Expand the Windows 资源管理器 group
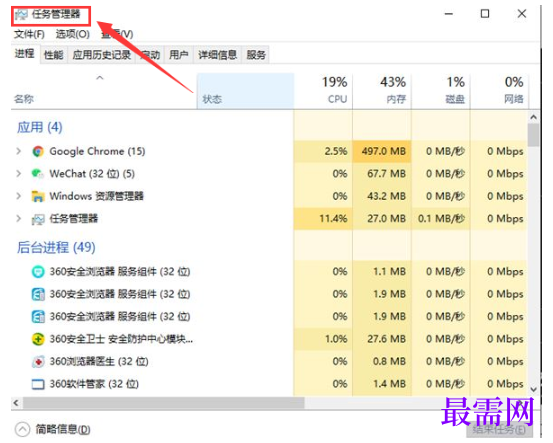 point(19,196)
